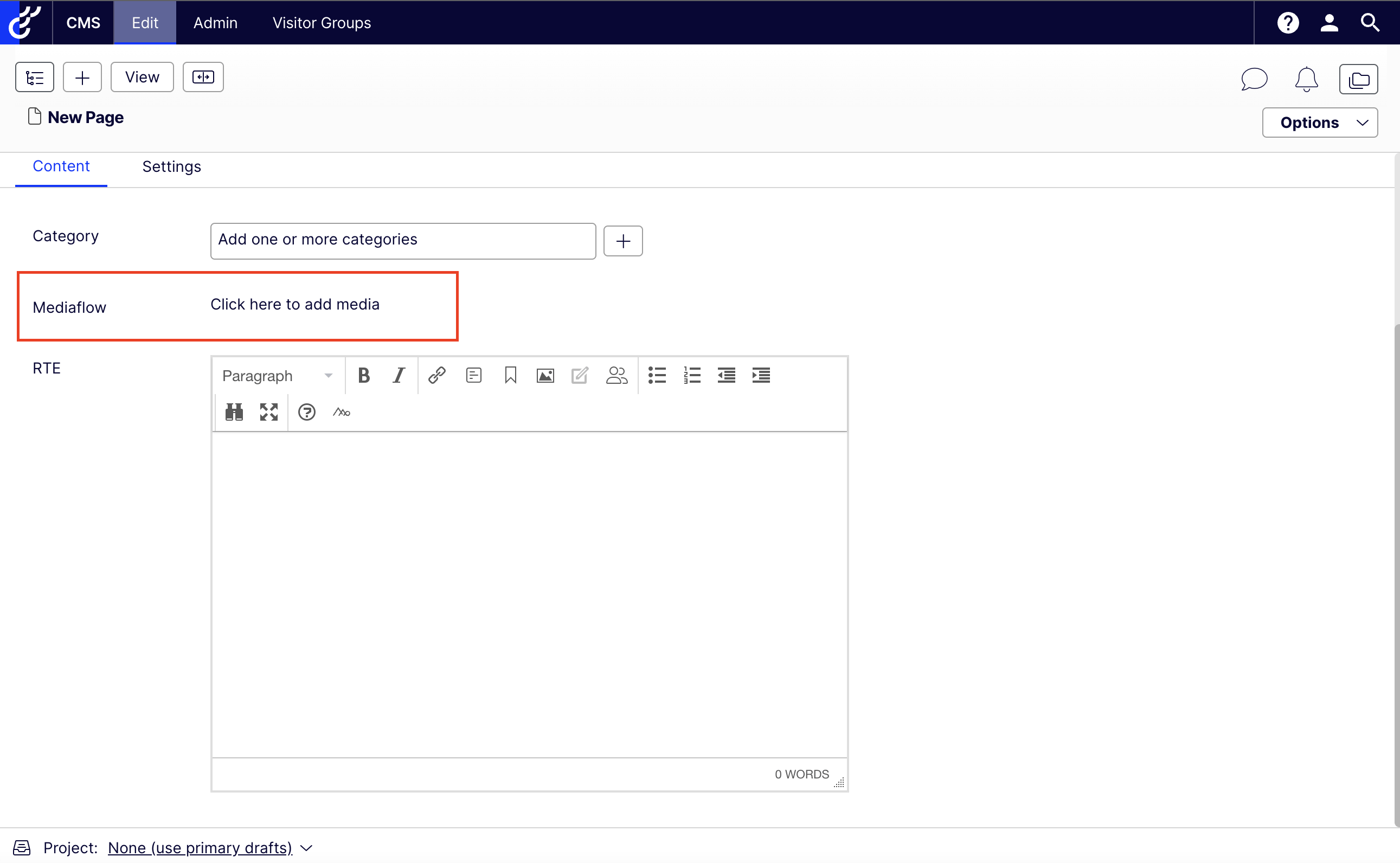Expand the Project selection dropdown

pyautogui.click(x=306, y=848)
